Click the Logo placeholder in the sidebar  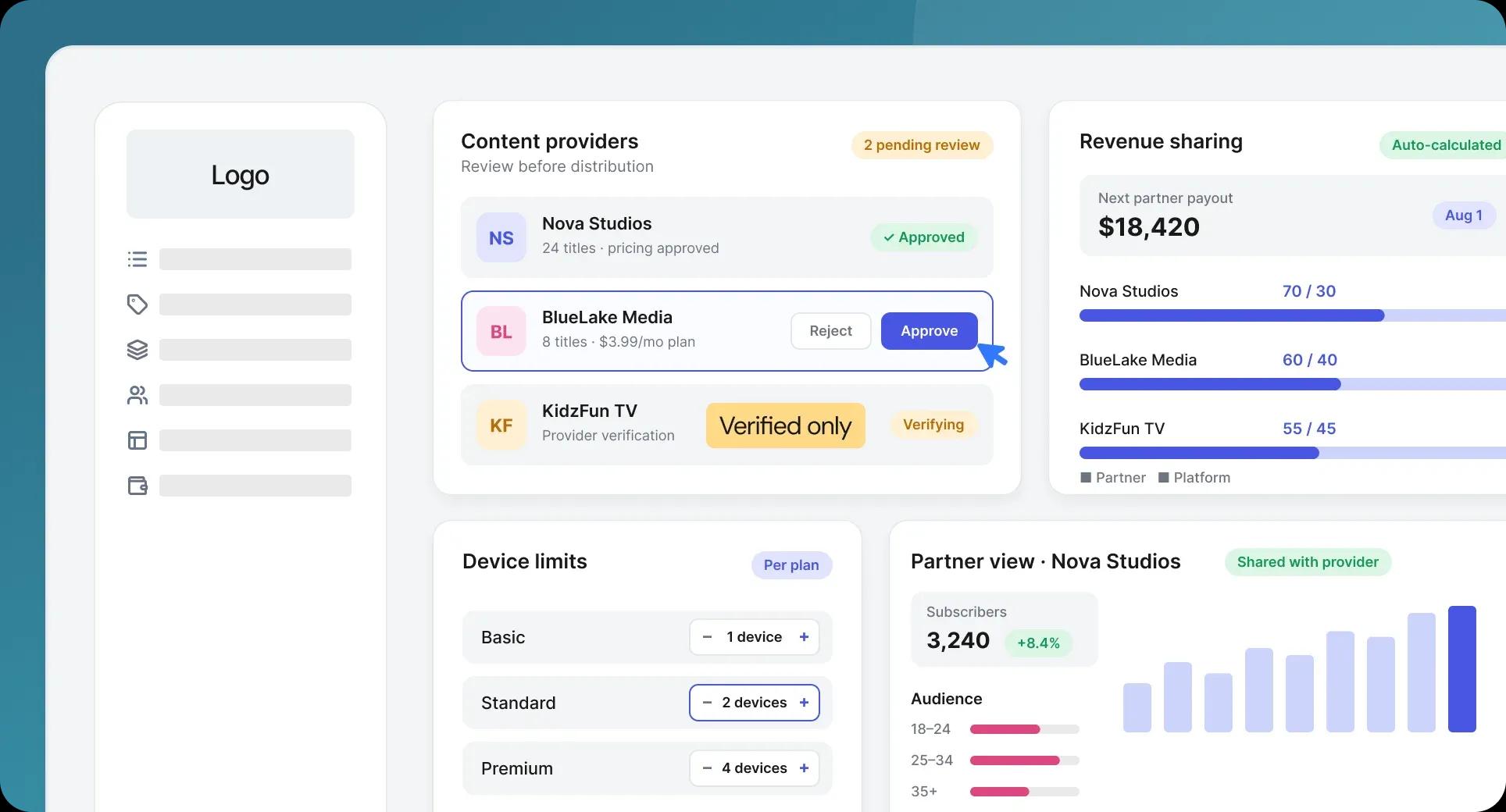click(x=241, y=174)
